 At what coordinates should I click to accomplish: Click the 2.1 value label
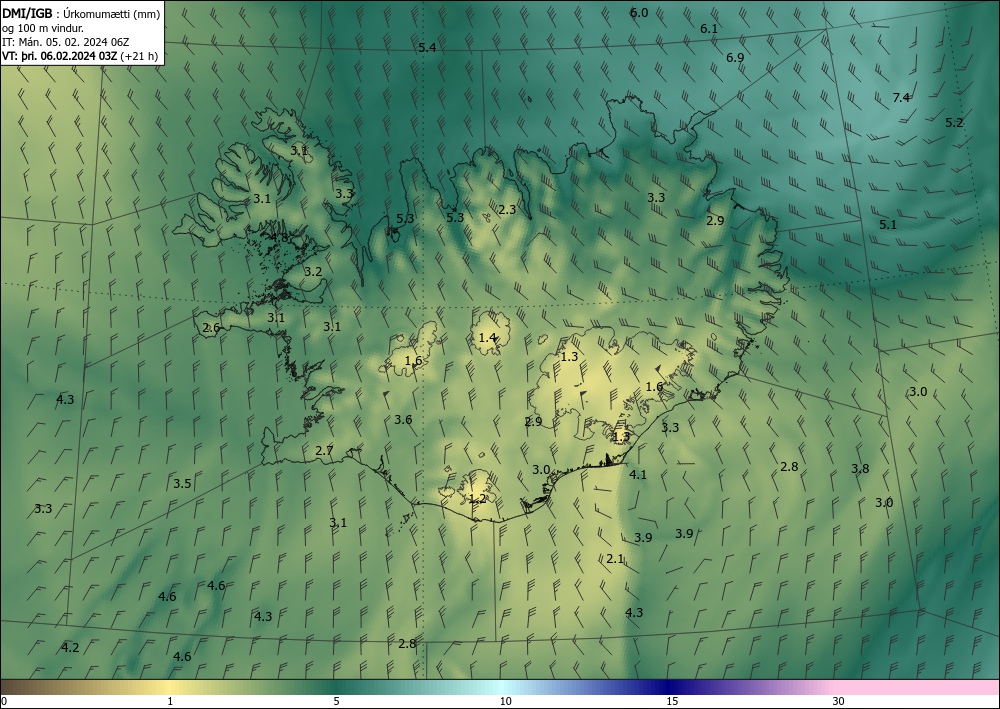pos(615,559)
